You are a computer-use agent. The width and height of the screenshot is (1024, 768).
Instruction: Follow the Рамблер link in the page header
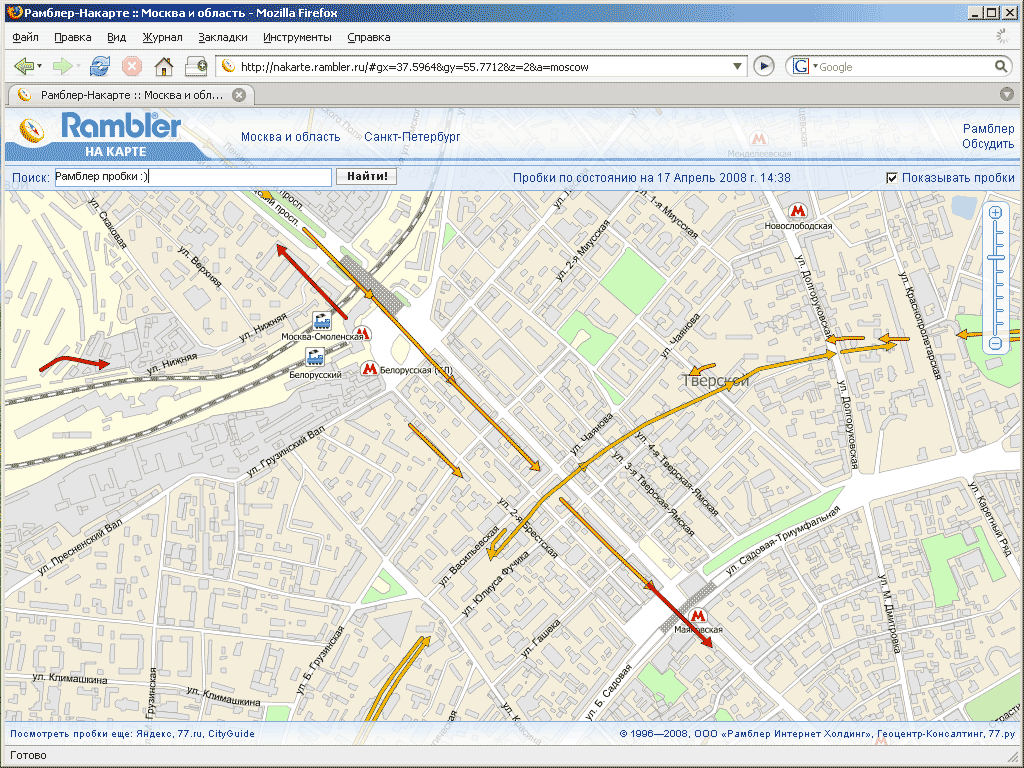(x=988, y=129)
